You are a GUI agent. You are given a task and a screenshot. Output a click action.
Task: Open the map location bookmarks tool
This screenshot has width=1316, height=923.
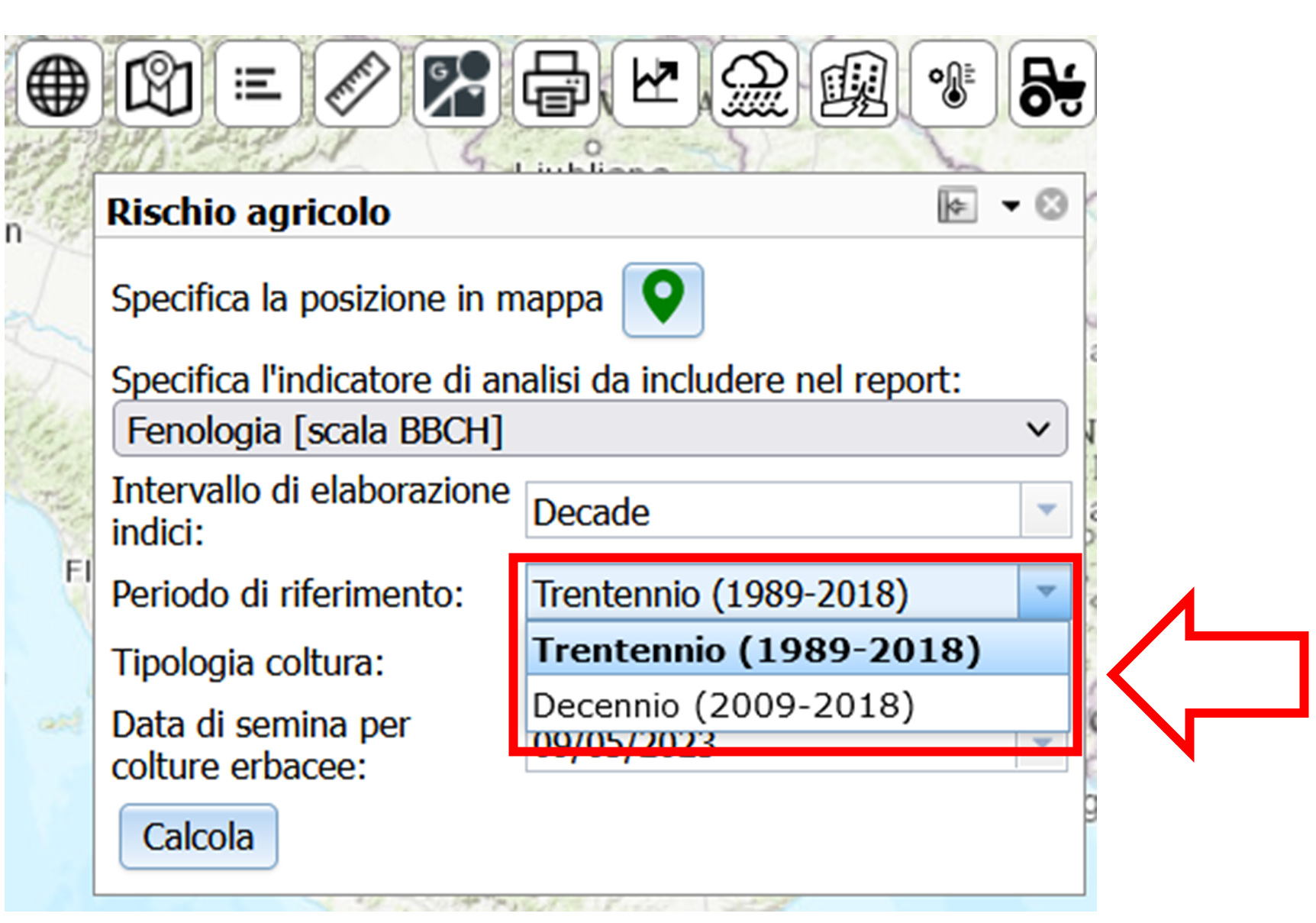(x=159, y=84)
